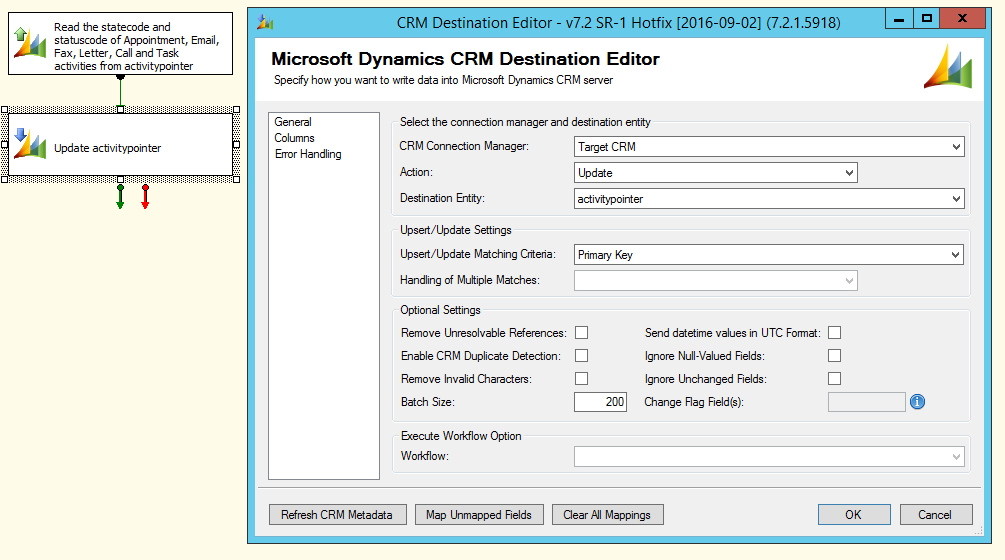
Task: Open the Error Handling page
Action: point(308,154)
